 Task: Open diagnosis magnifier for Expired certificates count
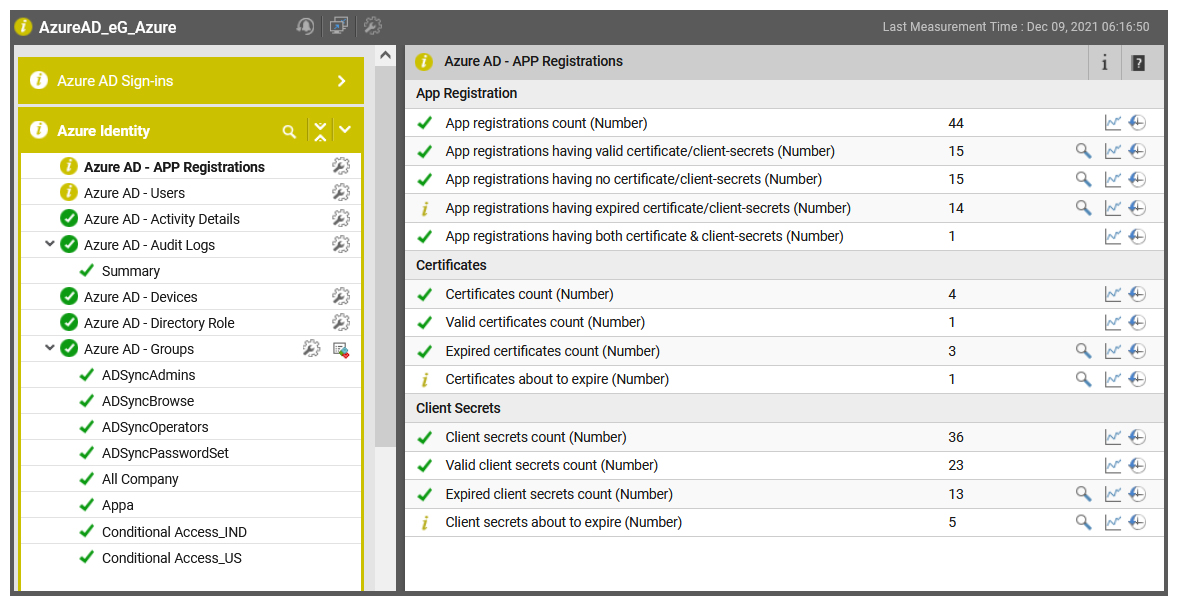point(1083,351)
